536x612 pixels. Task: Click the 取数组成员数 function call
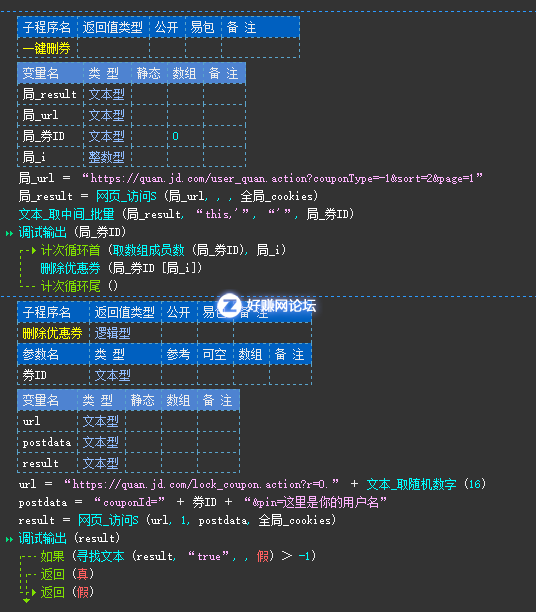pyautogui.click(x=148, y=250)
